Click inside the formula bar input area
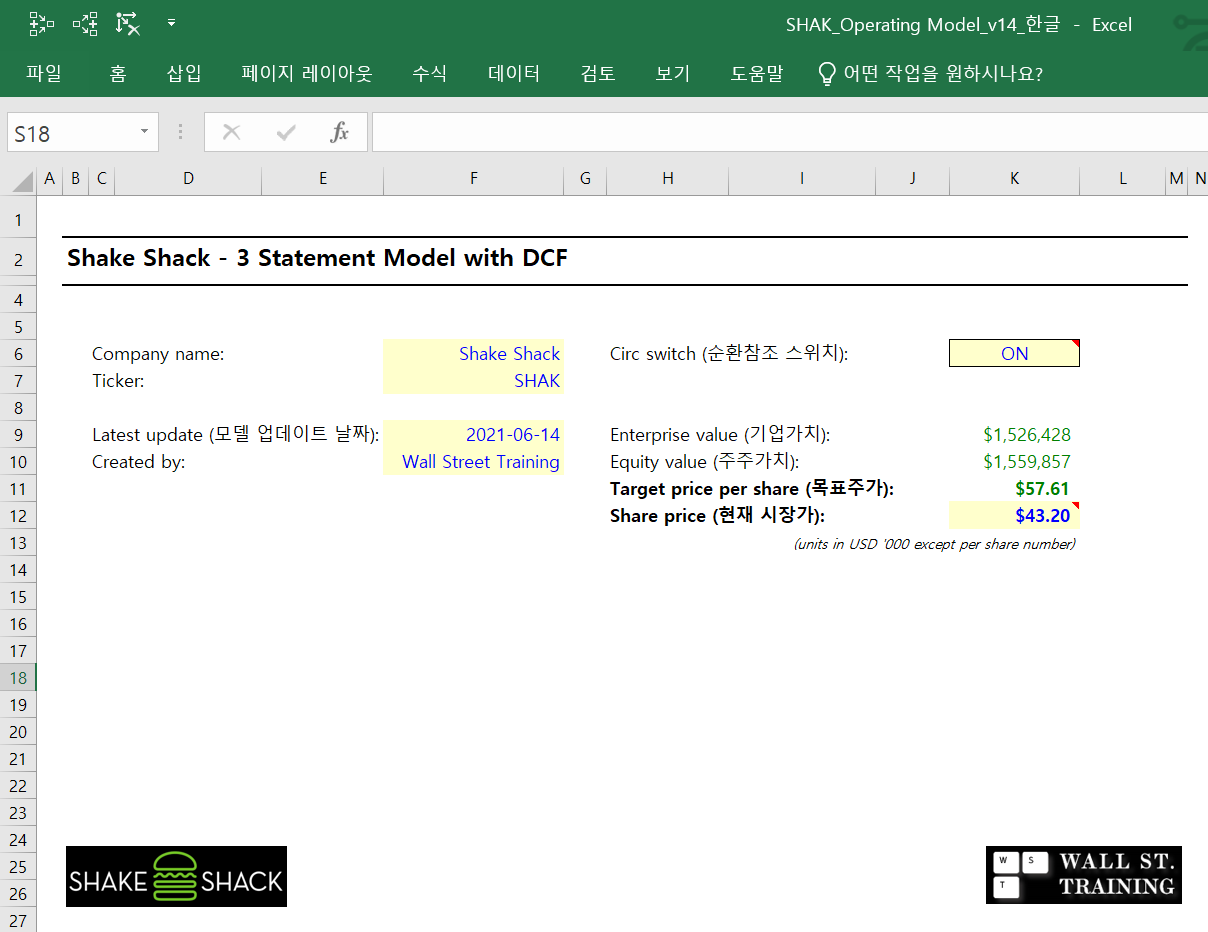This screenshot has width=1208, height=932. pyautogui.click(x=790, y=132)
